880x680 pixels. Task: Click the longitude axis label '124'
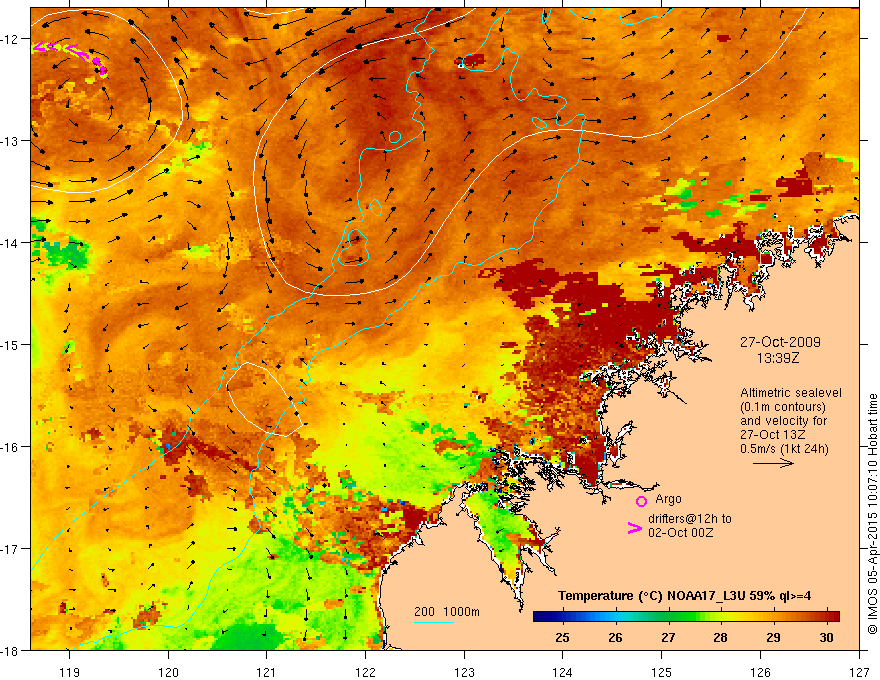tap(563, 672)
